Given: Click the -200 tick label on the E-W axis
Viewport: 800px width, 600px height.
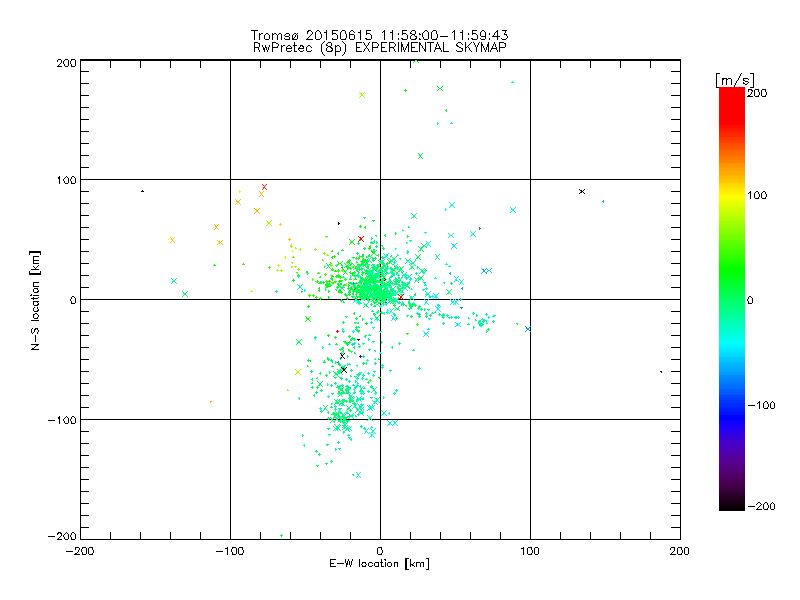Looking at the screenshot, I should click(x=80, y=551).
